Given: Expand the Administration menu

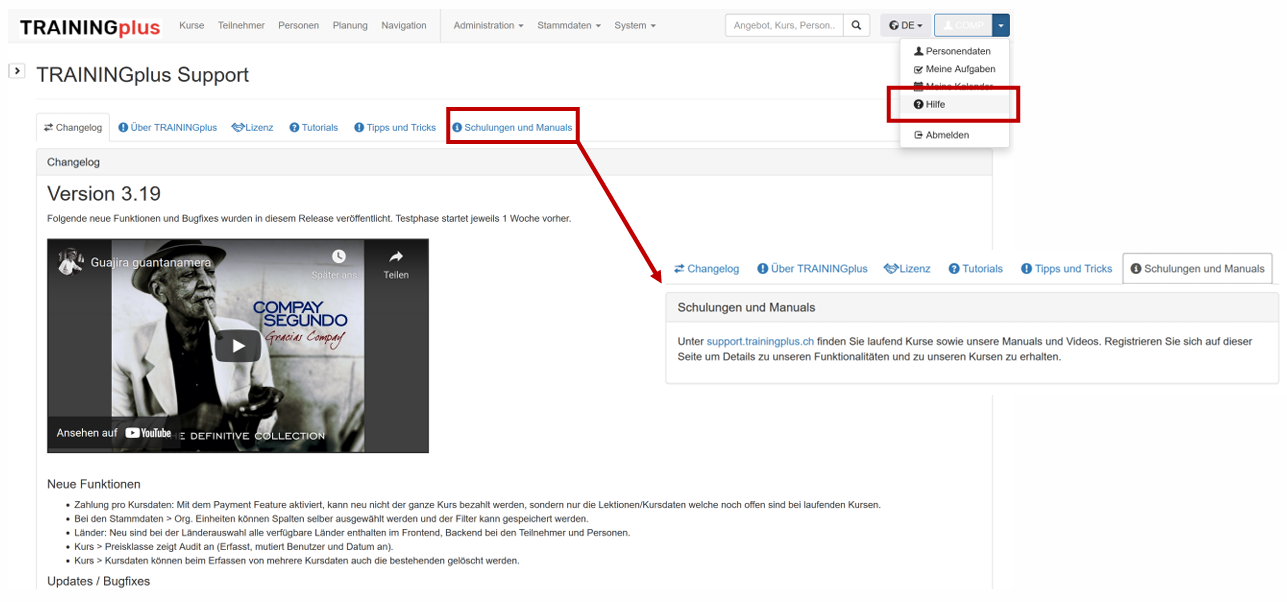Looking at the screenshot, I should click(488, 26).
